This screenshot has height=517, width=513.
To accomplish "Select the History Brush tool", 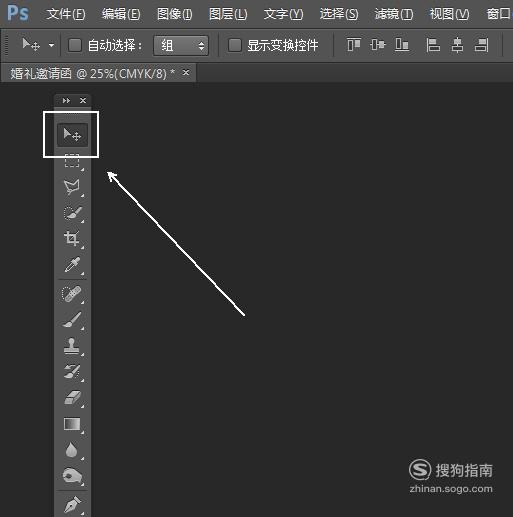I will [x=72, y=372].
